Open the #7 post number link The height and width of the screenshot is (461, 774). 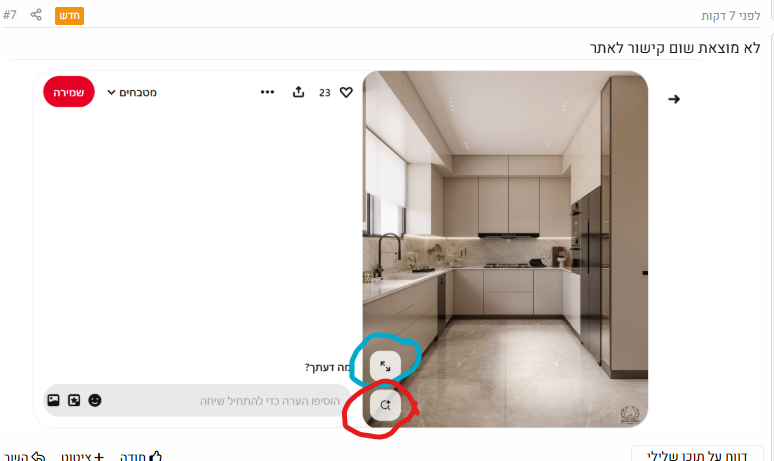tap(10, 15)
